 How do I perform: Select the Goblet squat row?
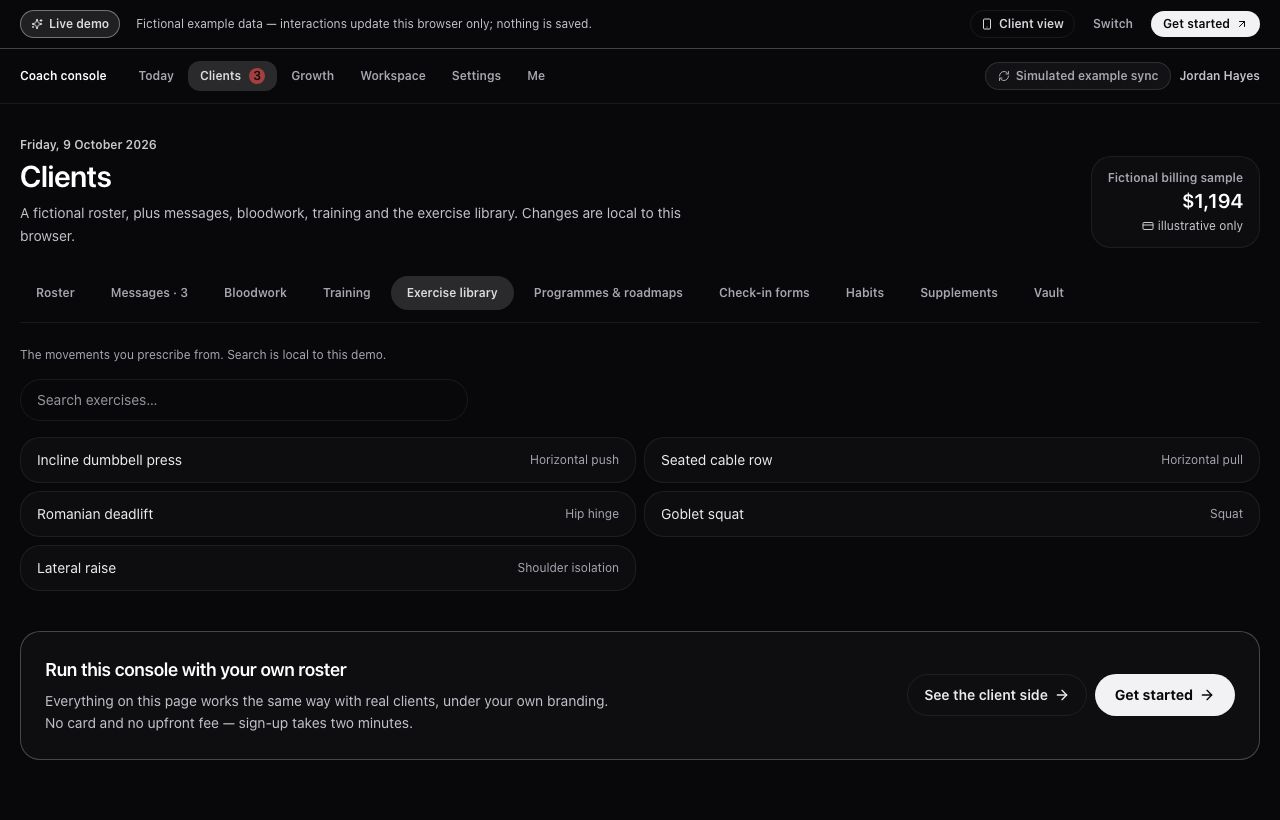[952, 514]
